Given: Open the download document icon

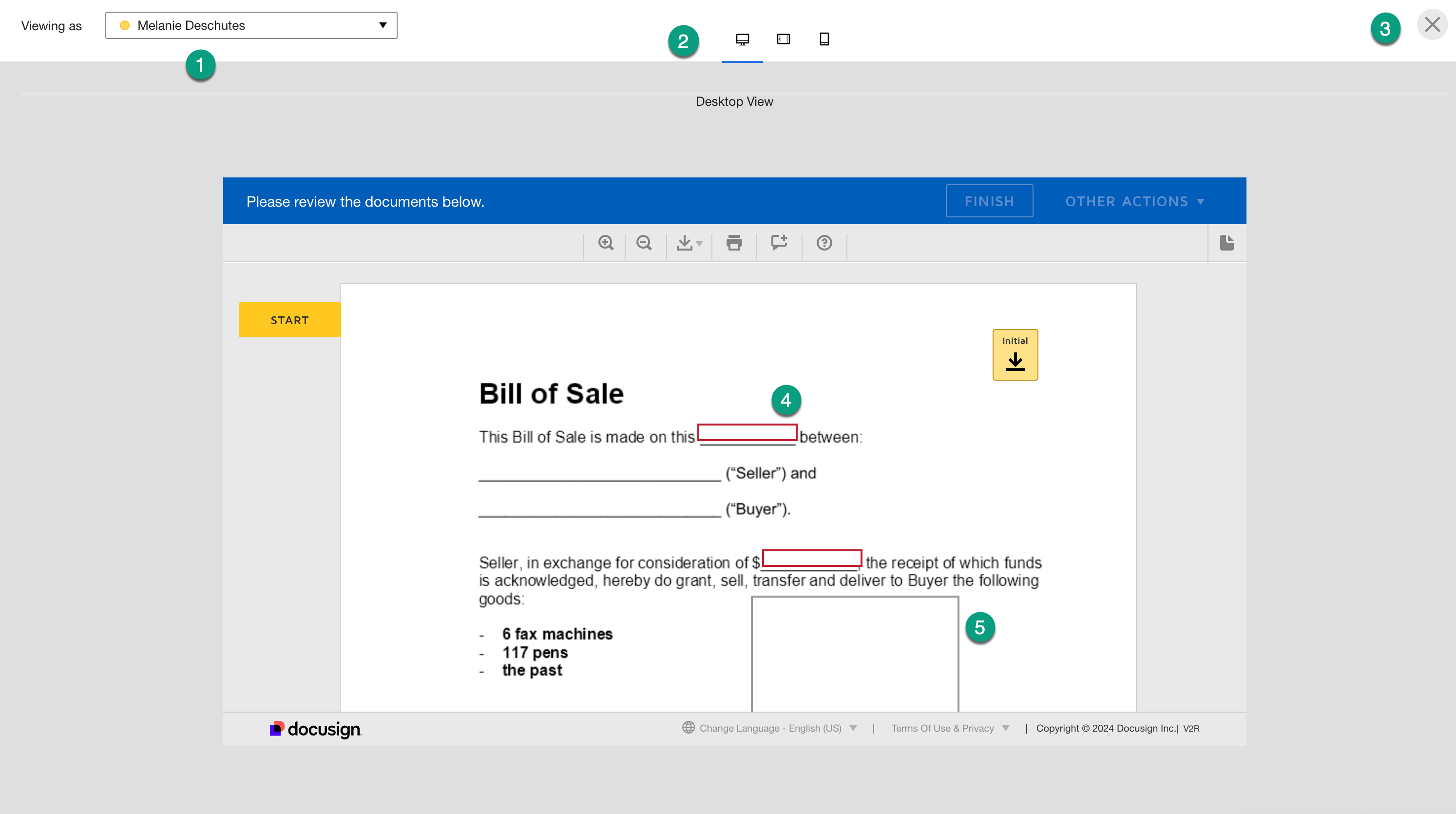Looking at the screenshot, I should 689,243.
